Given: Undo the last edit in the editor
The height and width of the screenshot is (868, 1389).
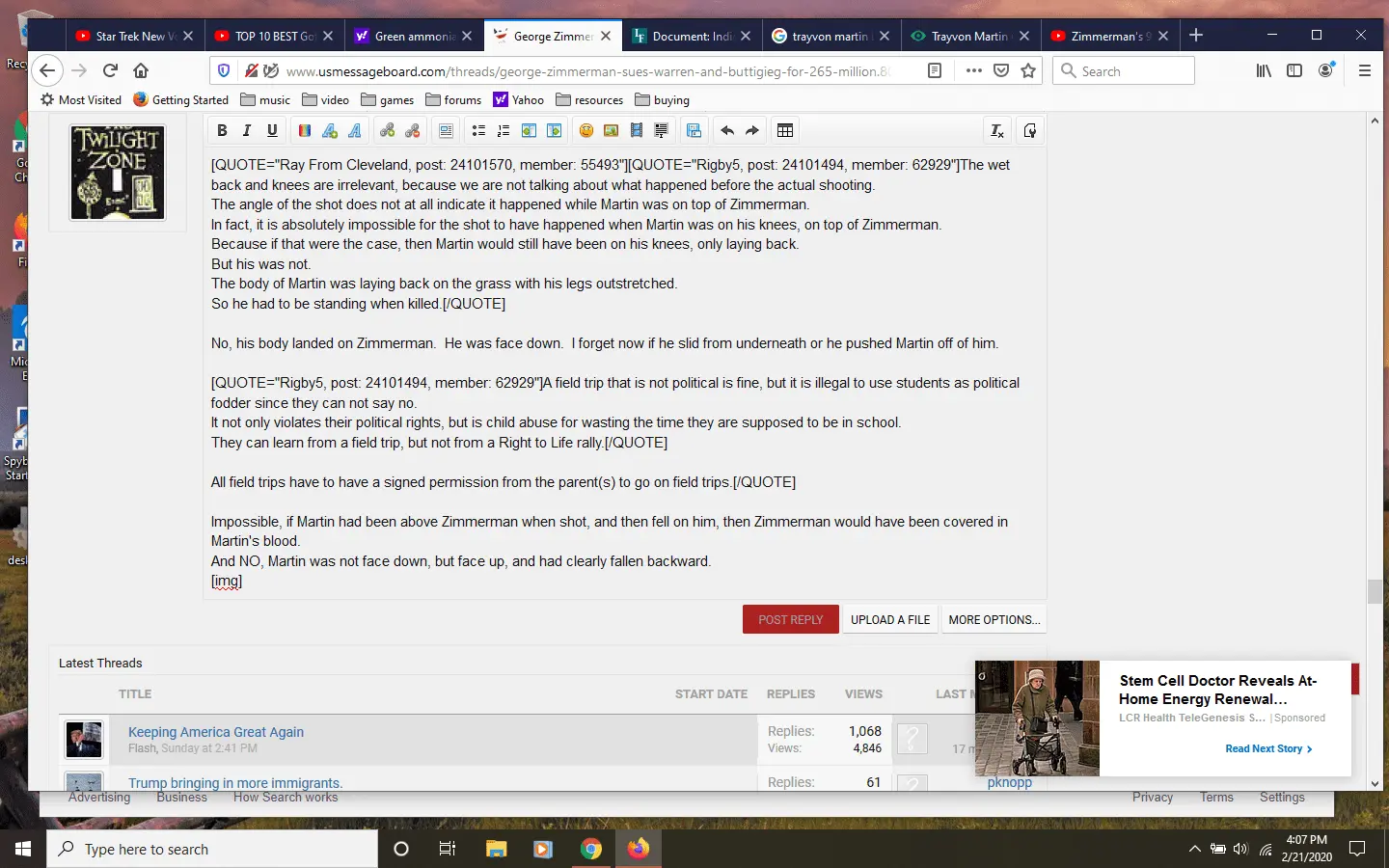Looking at the screenshot, I should (x=727, y=131).
